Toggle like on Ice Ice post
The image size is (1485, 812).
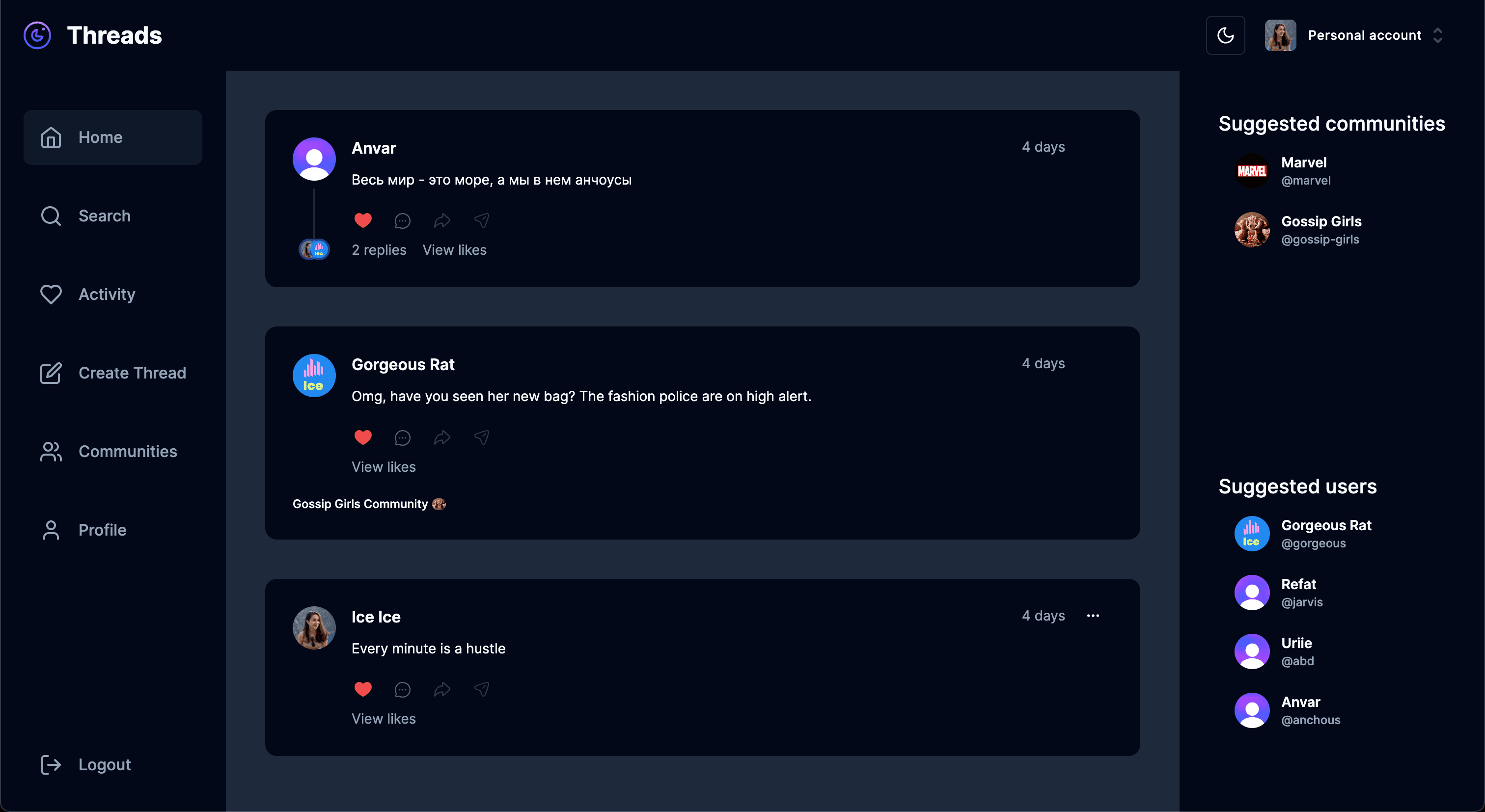[x=363, y=688]
